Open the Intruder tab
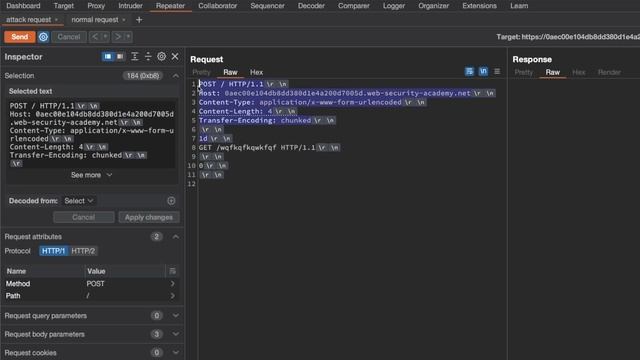This screenshot has width=640, height=360. [130, 6]
